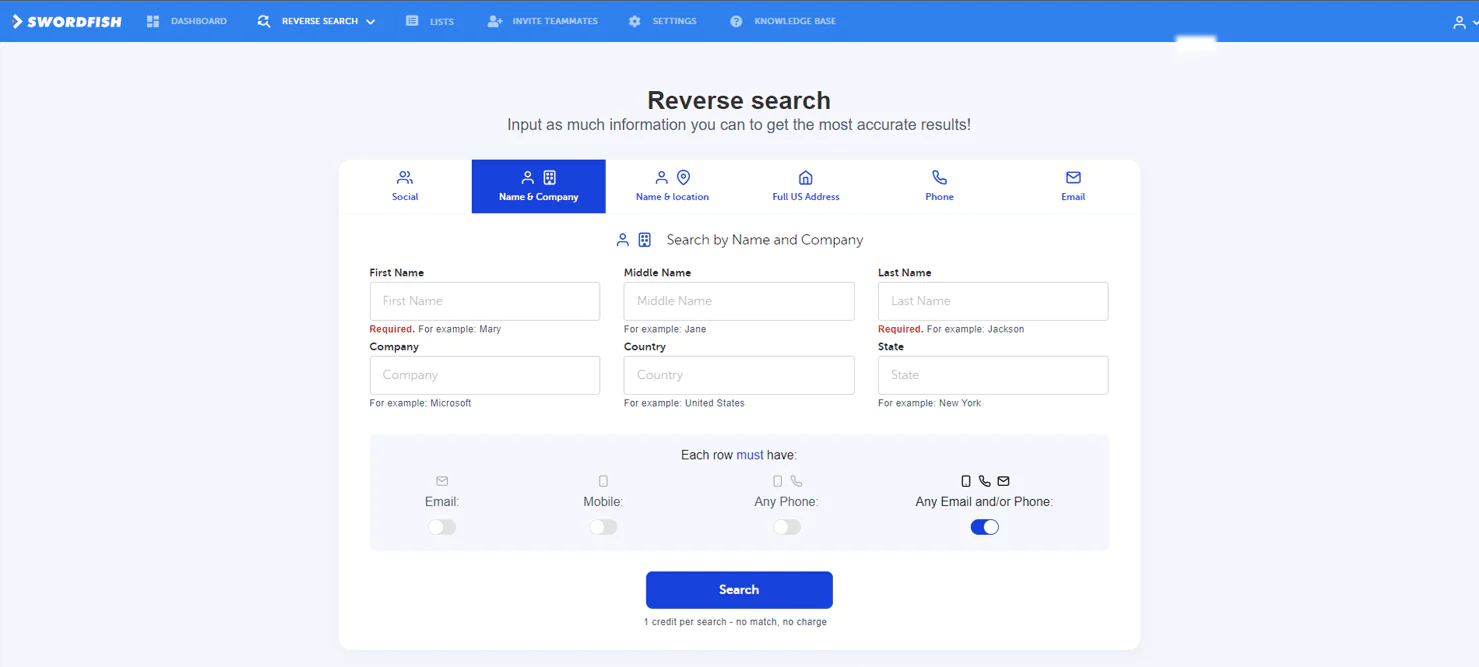
Task: Toggle the Any Phone switch
Action: [x=787, y=527]
